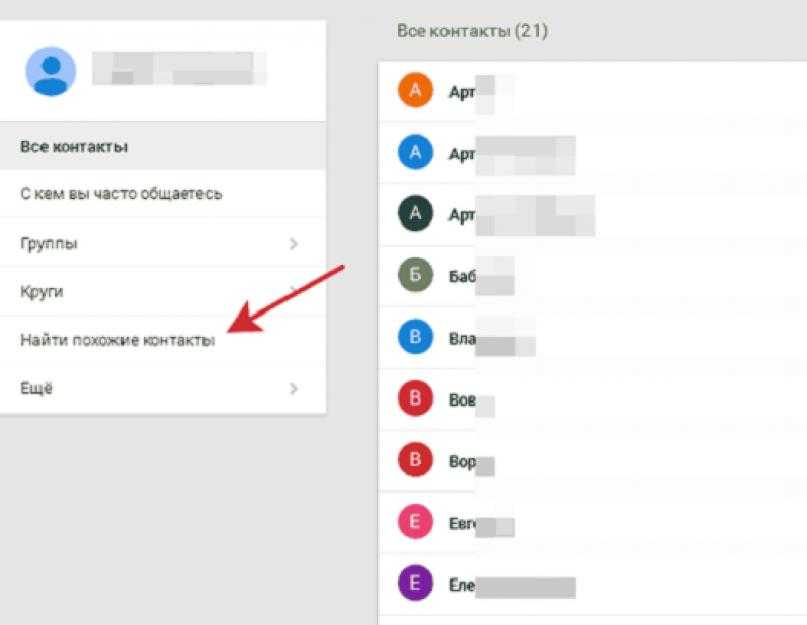Click the account name next to avatar

click(179, 68)
